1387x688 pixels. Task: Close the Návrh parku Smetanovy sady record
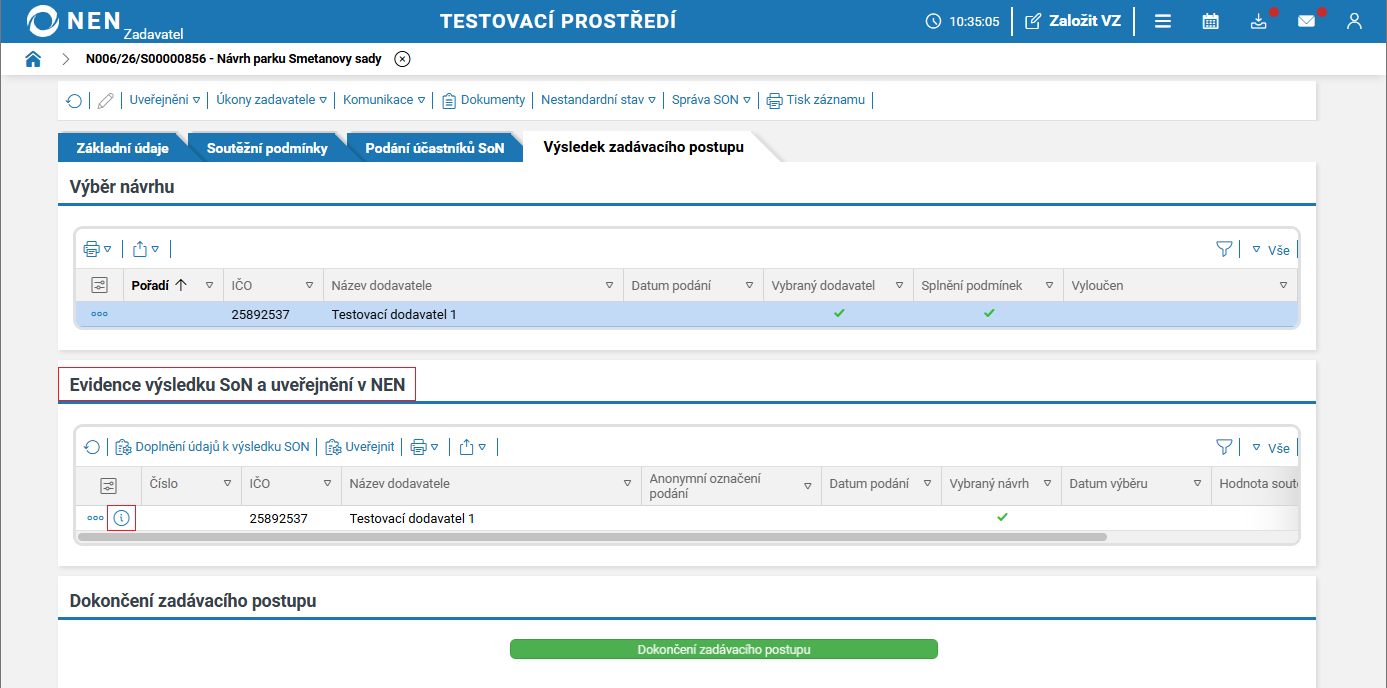tap(402, 59)
